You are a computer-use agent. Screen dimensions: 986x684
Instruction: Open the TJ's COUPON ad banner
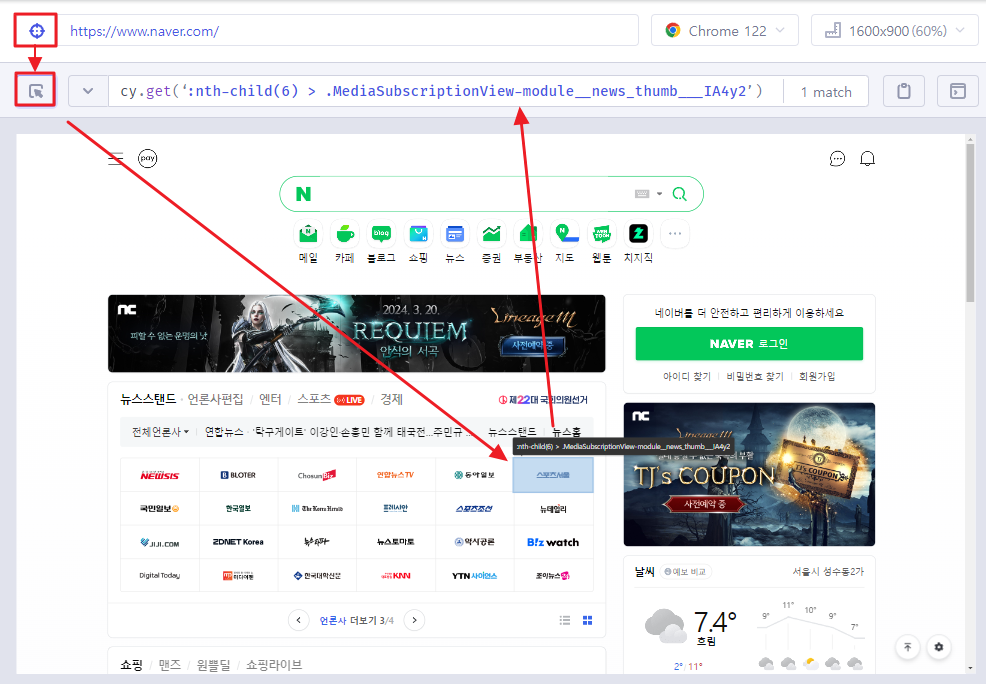749,474
